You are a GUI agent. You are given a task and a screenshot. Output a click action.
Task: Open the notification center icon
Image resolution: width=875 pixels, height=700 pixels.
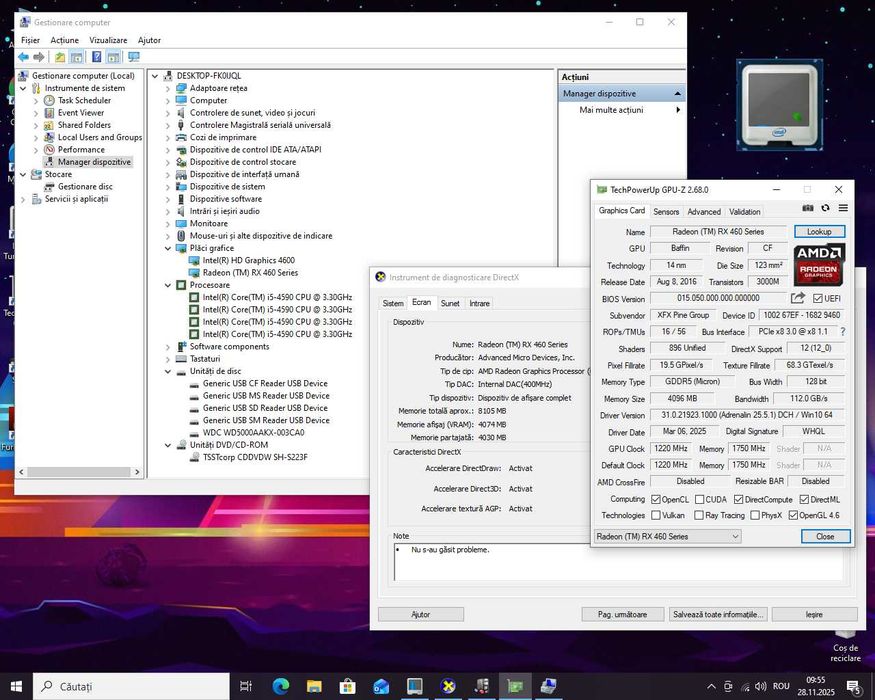(853, 686)
